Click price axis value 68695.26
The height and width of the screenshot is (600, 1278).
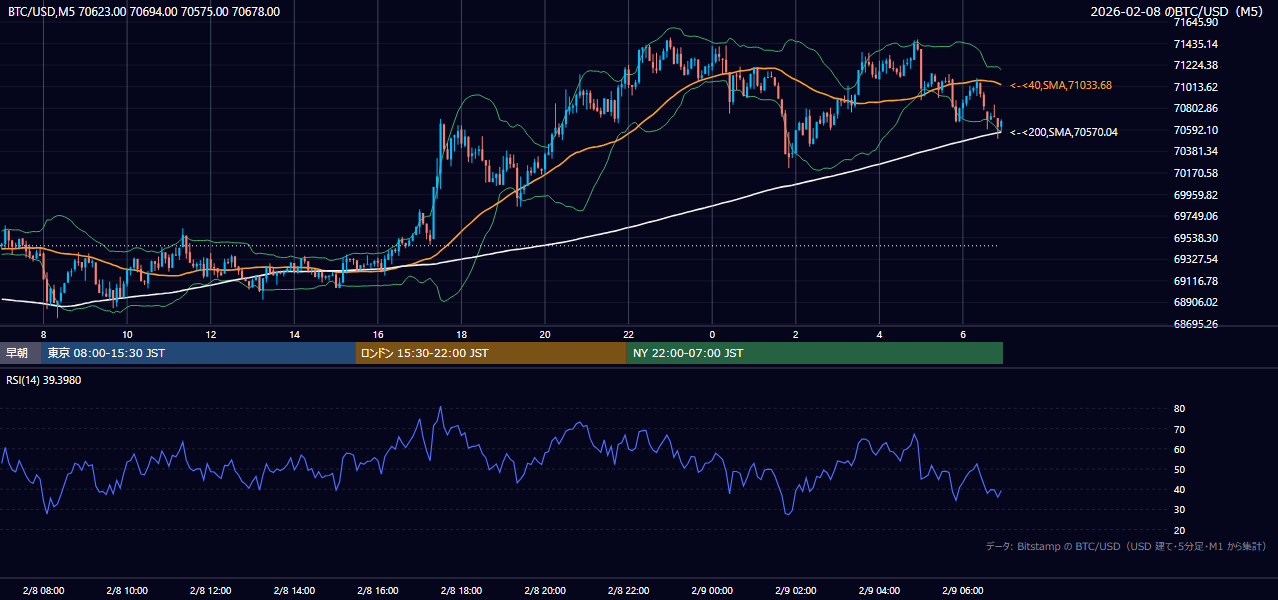(x=1196, y=324)
